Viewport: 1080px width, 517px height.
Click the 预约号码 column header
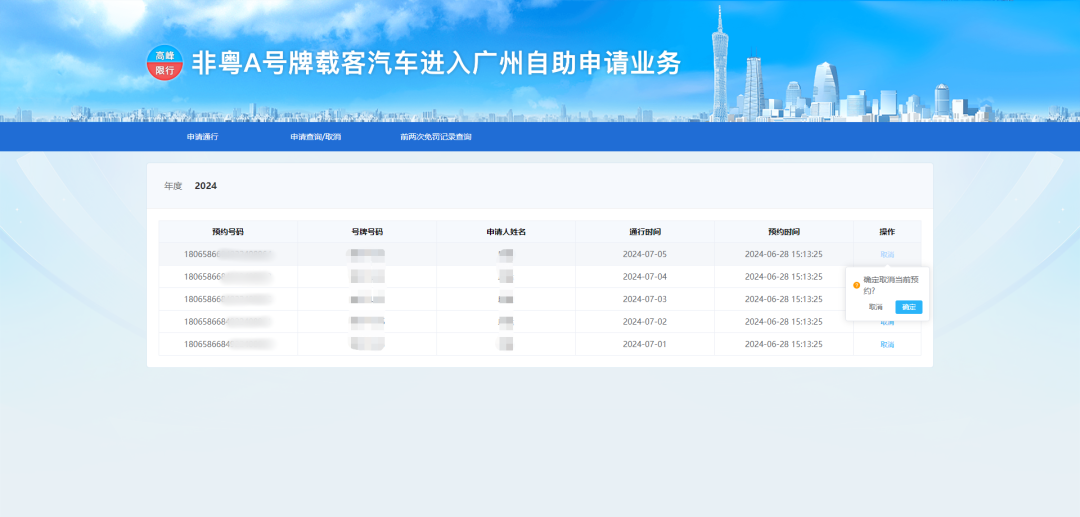228,231
